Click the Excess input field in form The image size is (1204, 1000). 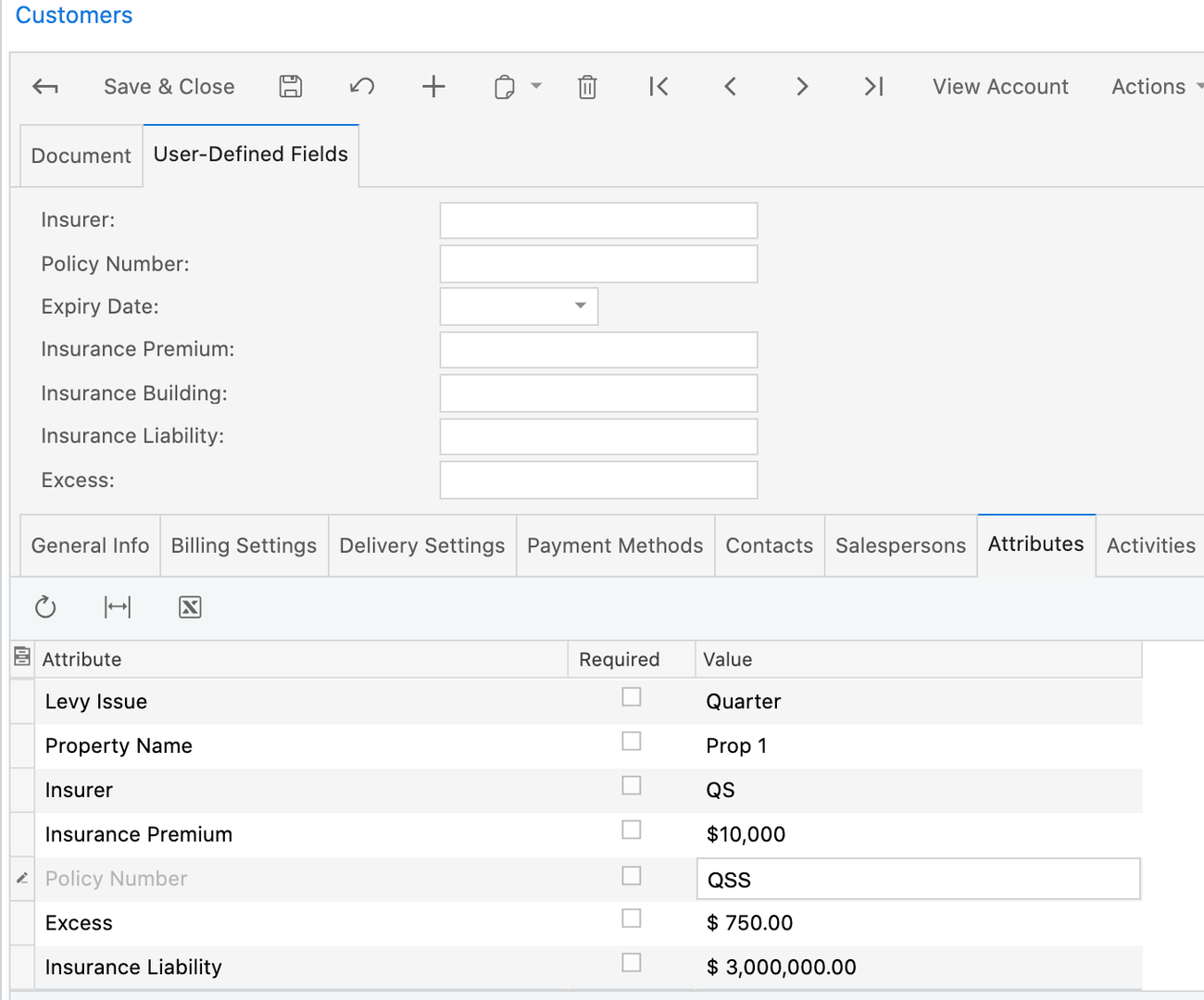pyautogui.click(x=598, y=480)
